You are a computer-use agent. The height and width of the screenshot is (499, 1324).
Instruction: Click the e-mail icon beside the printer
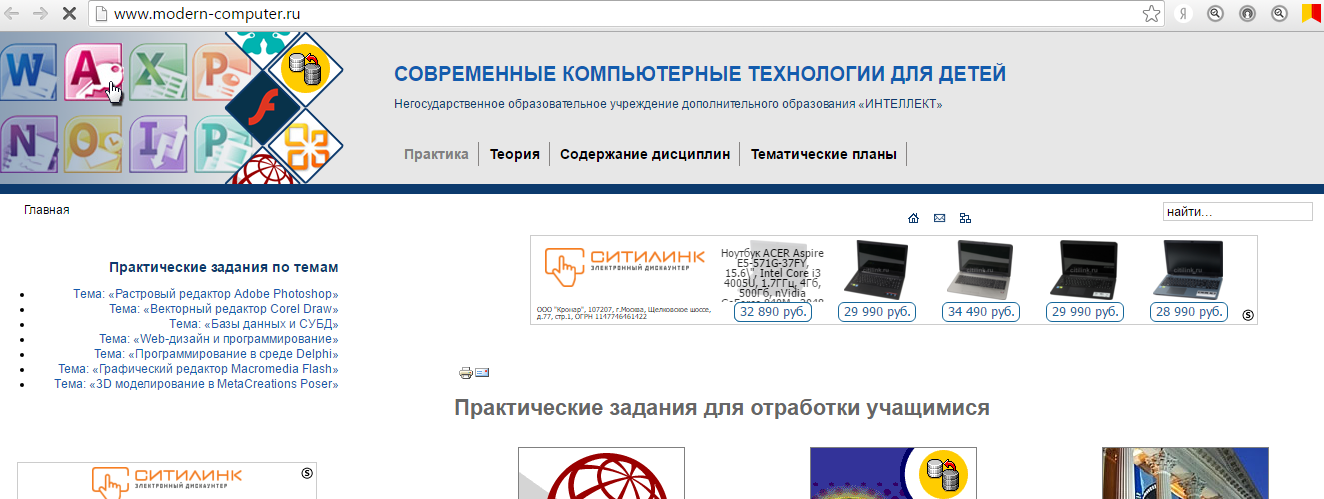point(482,373)
